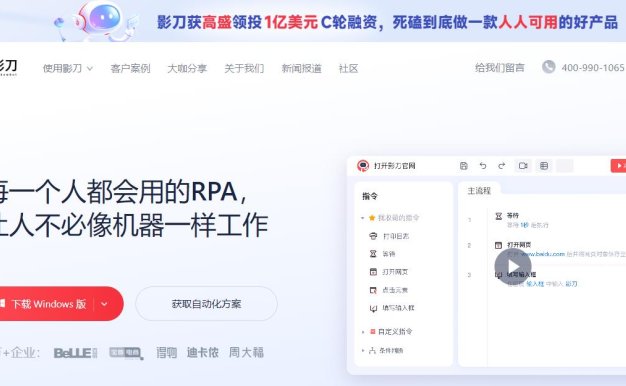The image size is (626, 386).
Task: Select the 点击元素 command
Action: (x=389, y=290)
